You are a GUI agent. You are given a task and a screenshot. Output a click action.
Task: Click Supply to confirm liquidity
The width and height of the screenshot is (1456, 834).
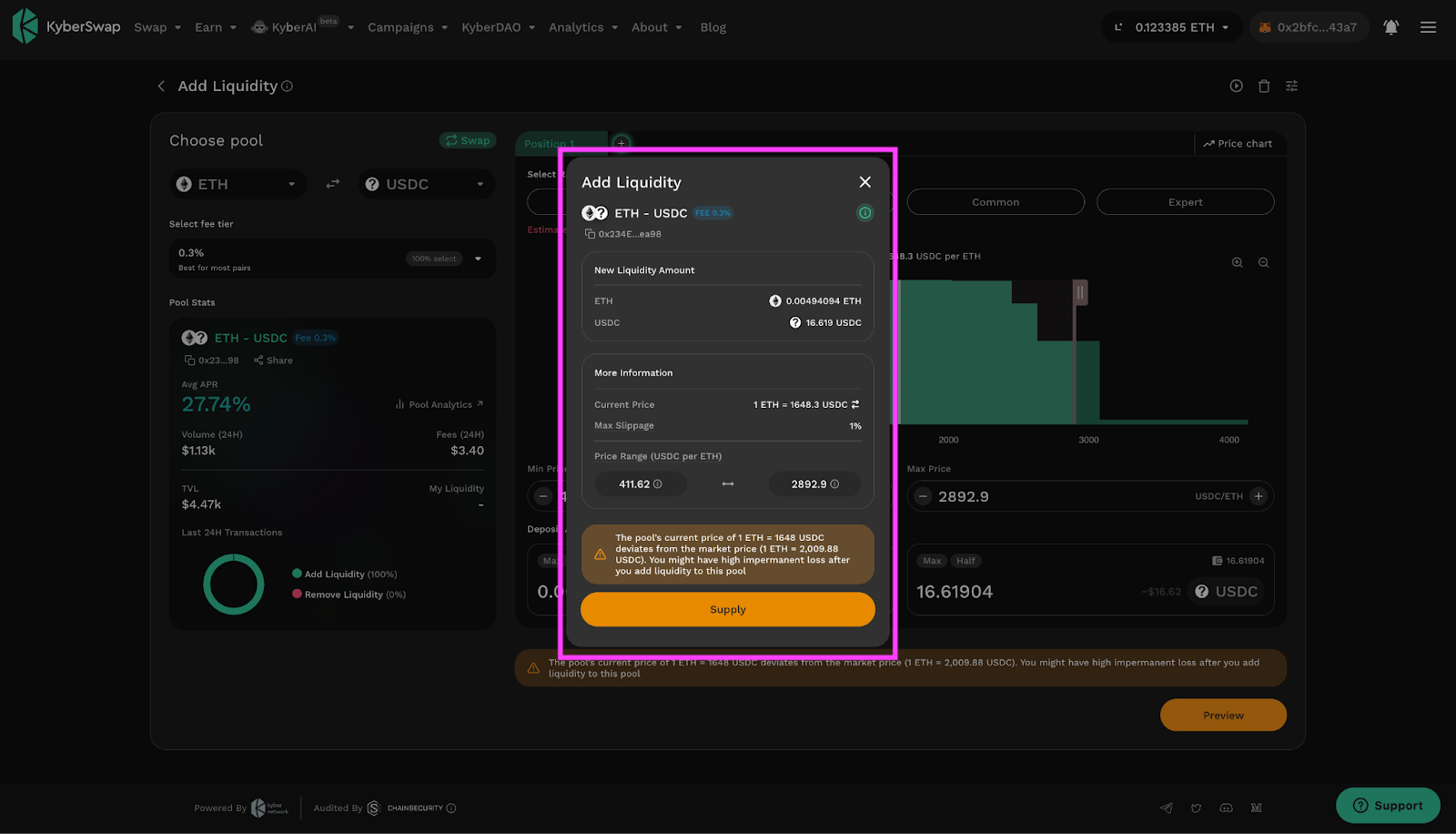[x=728, y=609]
